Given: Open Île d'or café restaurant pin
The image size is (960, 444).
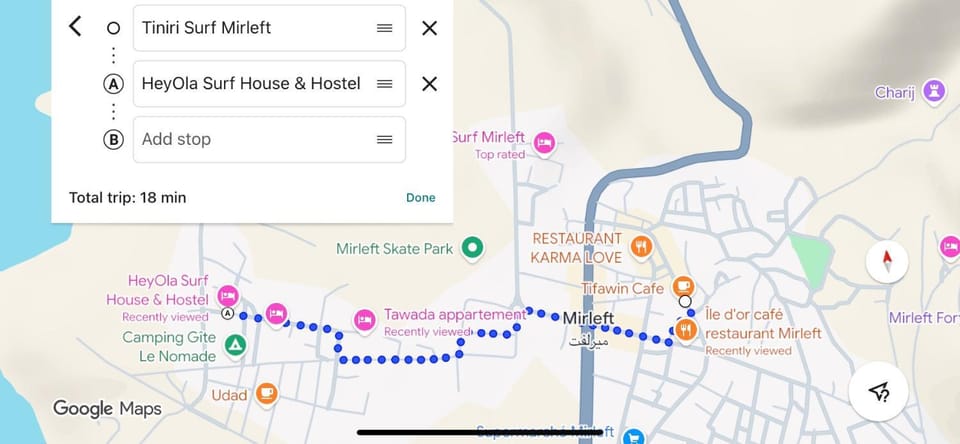Looking at the screenshot, I should [686, 331].
